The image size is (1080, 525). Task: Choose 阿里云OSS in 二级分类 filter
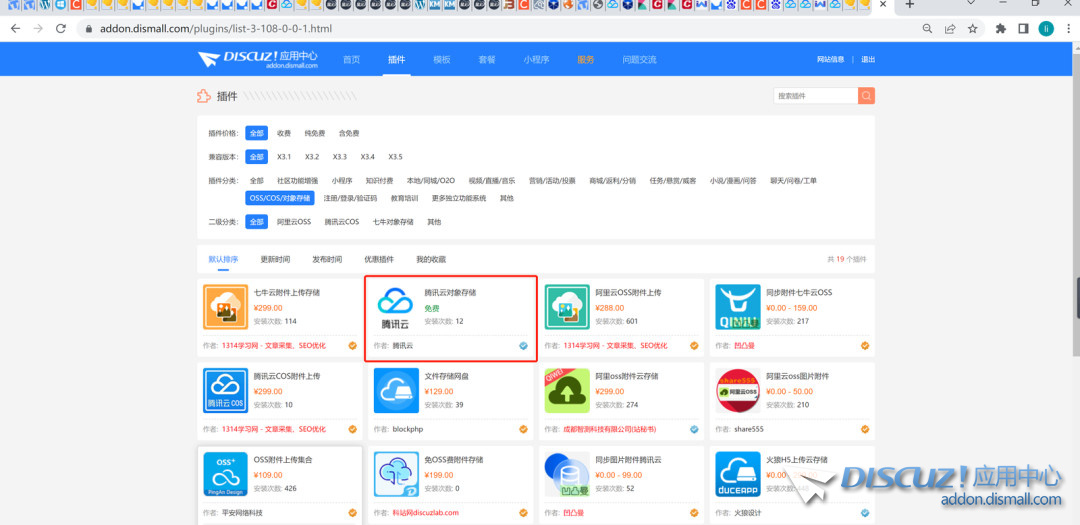tap(294, 222)
